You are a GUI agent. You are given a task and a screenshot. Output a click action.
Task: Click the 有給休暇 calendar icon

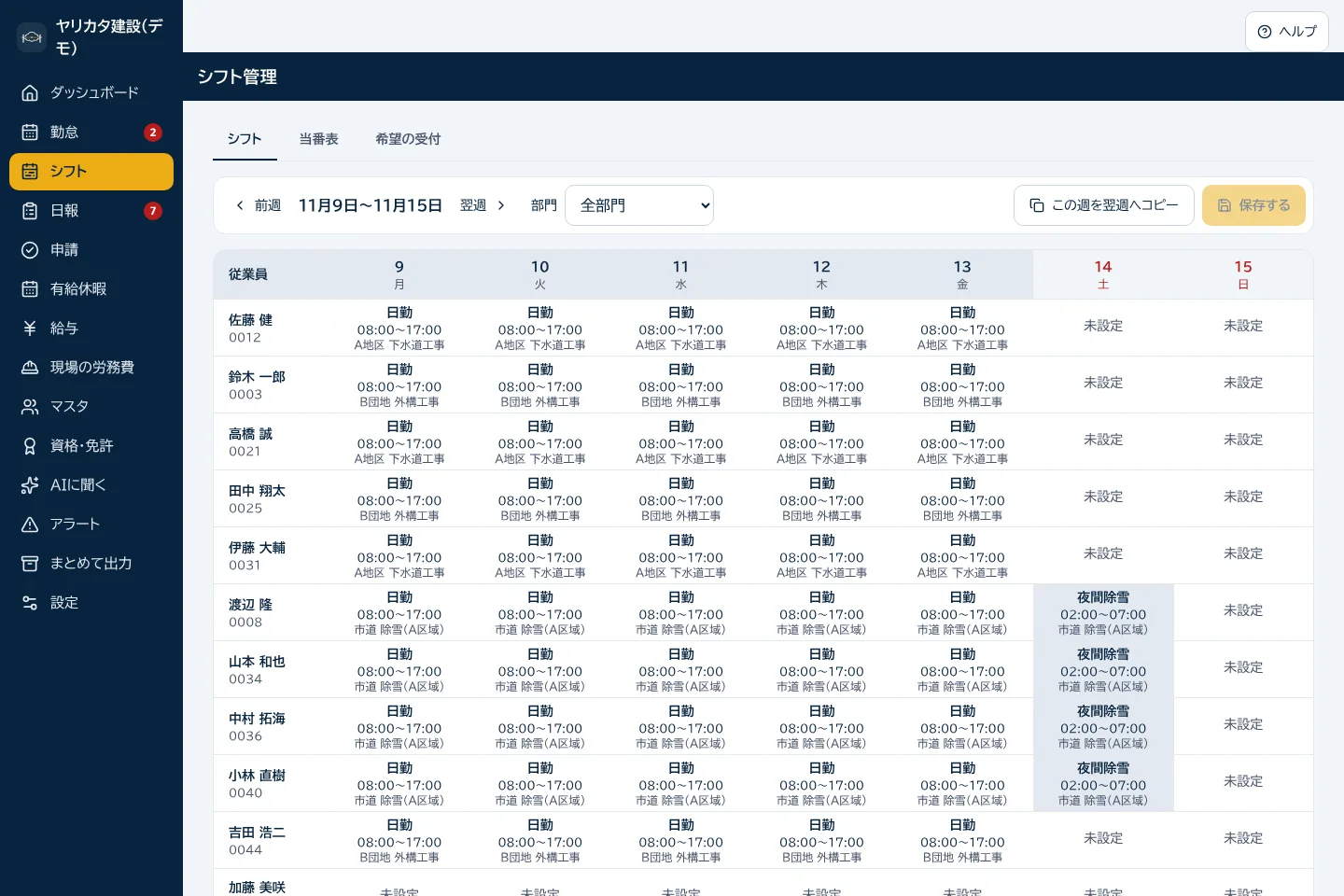point(30,288)
